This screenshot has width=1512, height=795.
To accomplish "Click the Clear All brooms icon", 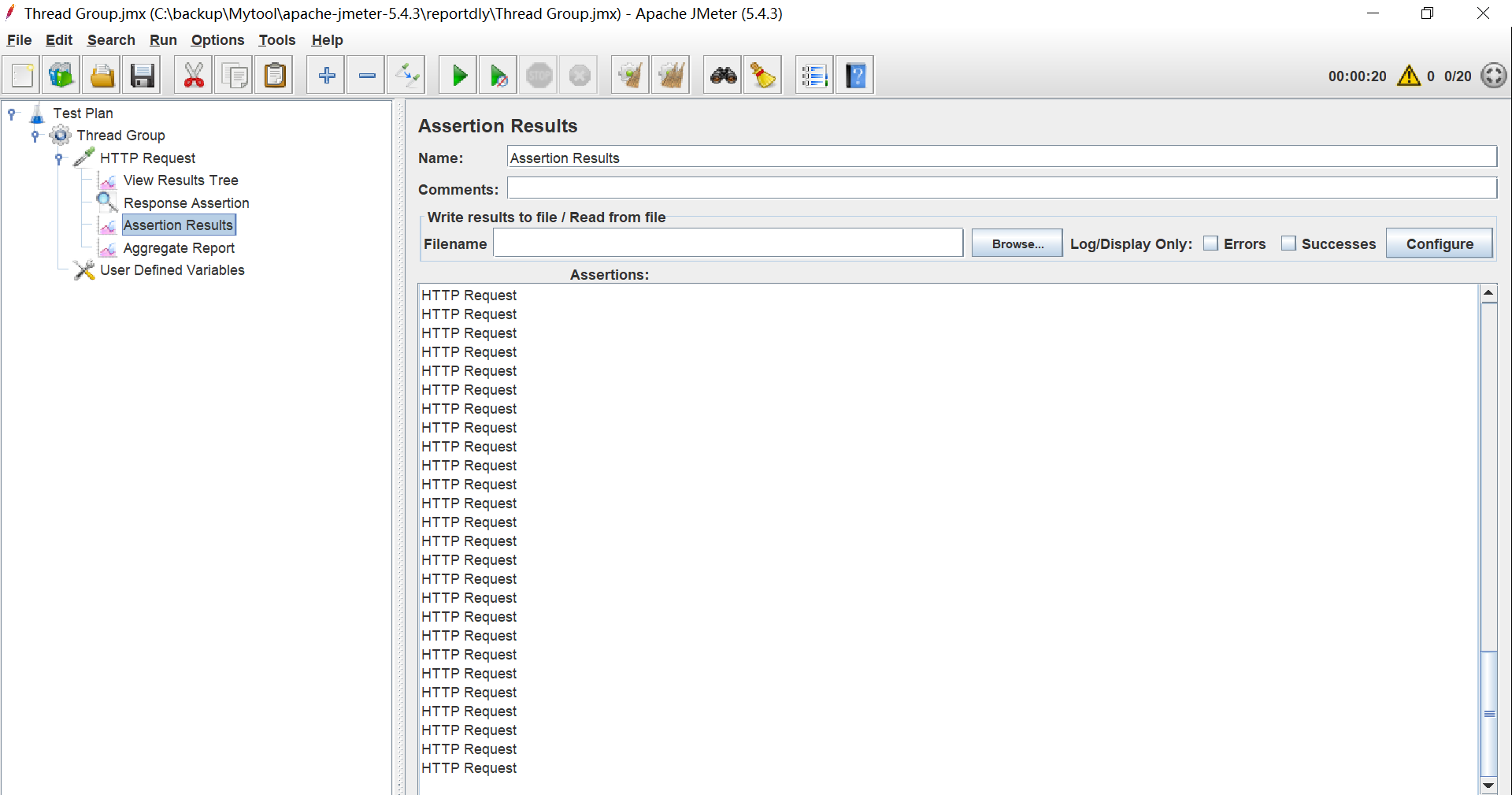I will click(671, 76).
